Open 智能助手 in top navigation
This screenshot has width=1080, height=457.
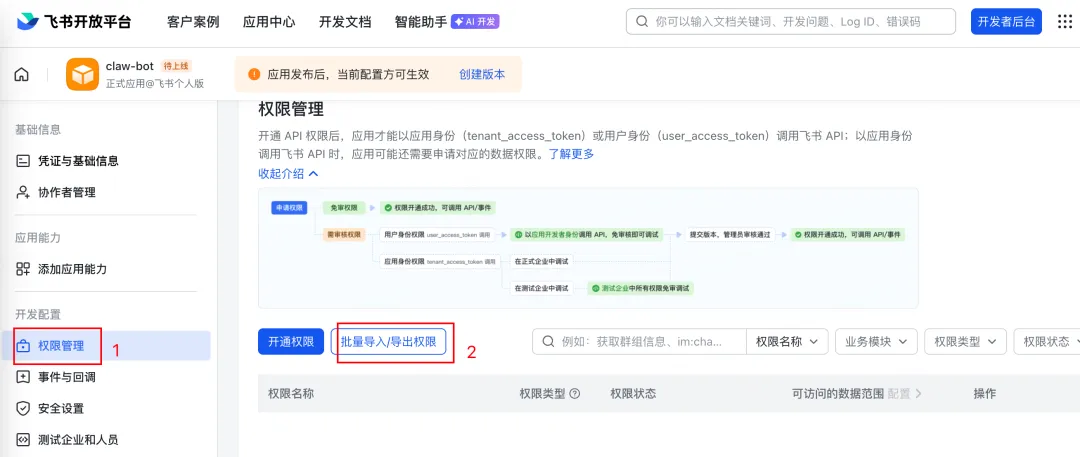[x=421, y=21]
